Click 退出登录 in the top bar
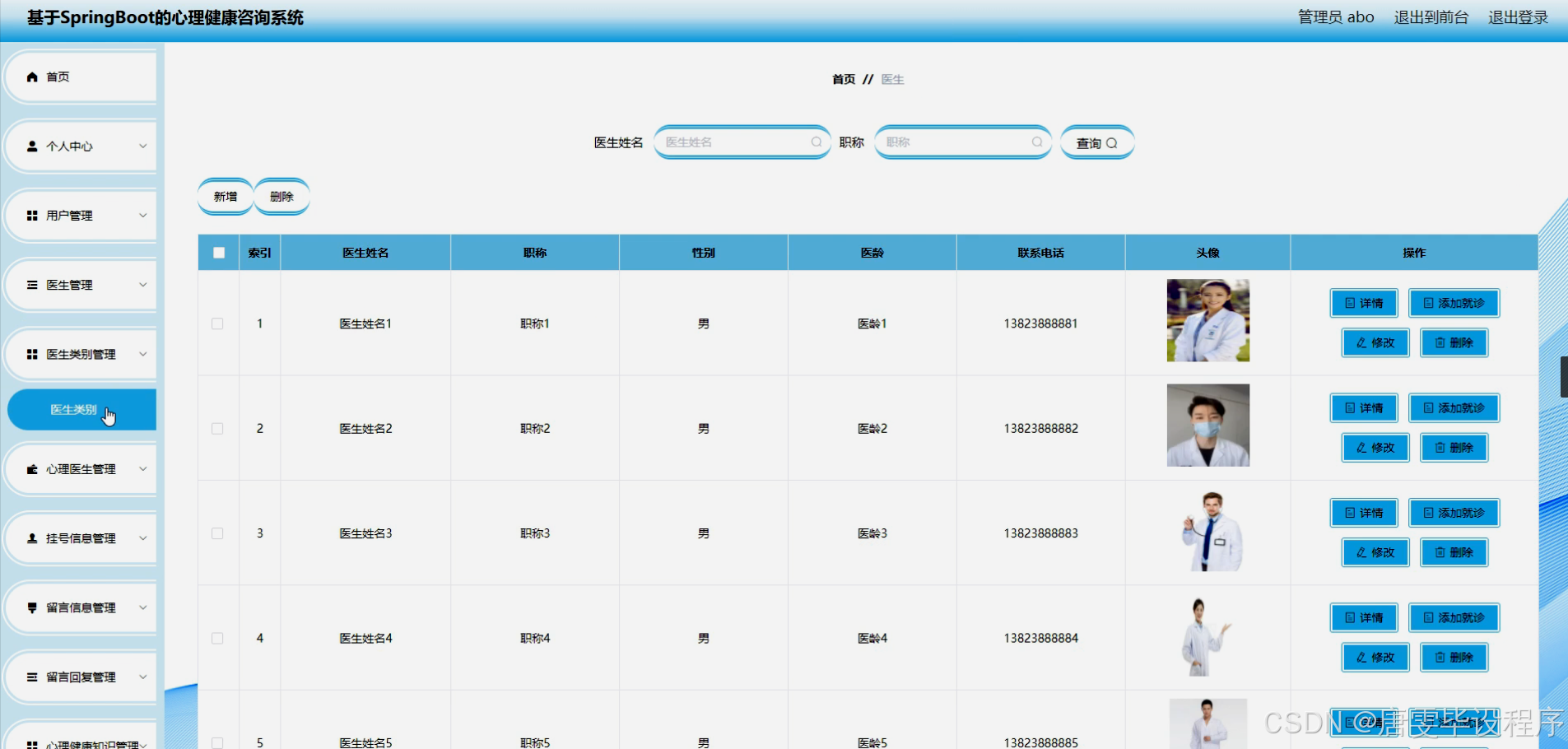 point(1518,17)
